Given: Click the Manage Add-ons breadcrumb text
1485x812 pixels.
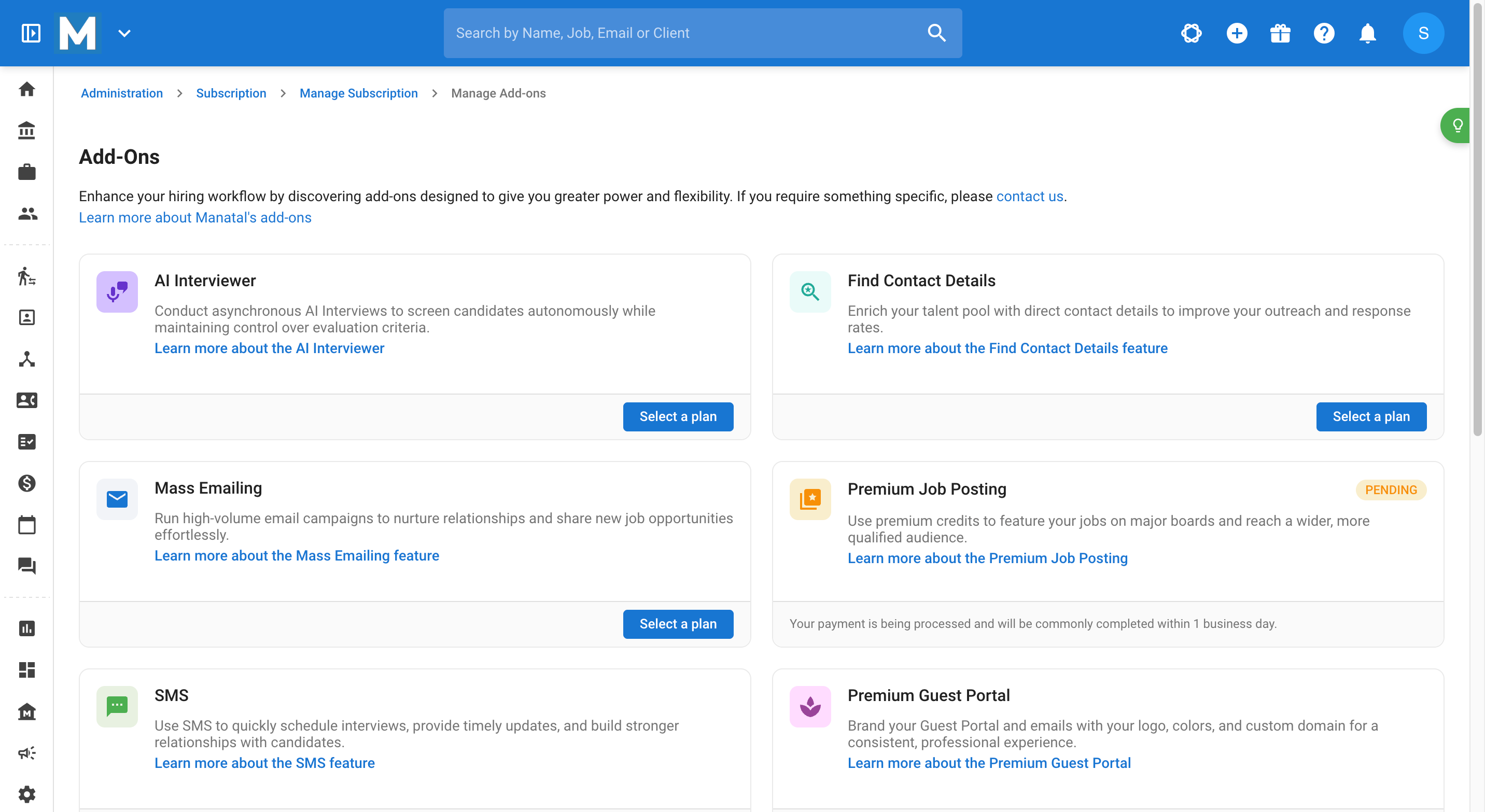Looking at the screenshot, I should tap(499, 93).
